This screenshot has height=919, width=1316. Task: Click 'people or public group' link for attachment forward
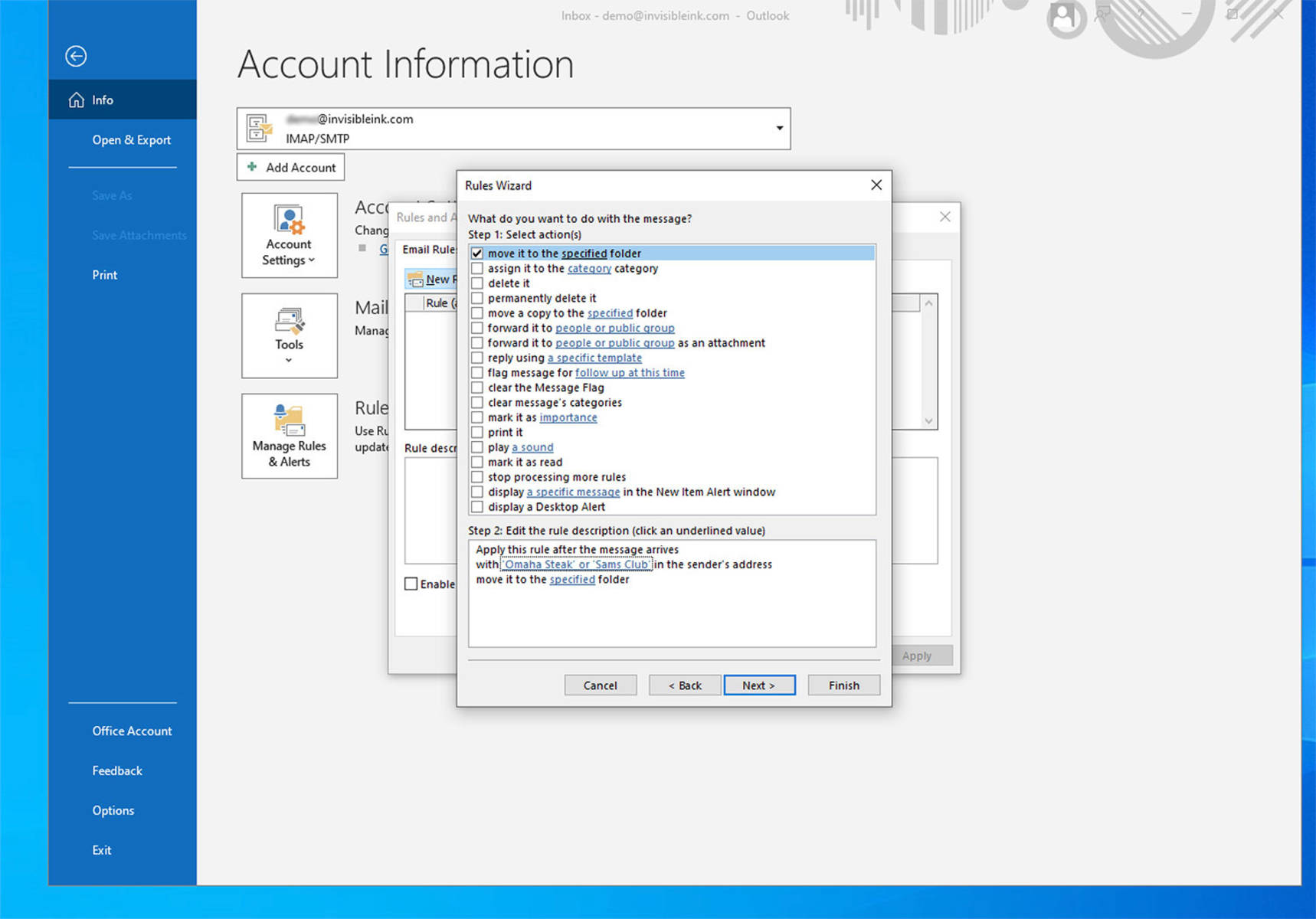[x=615, y=343]
